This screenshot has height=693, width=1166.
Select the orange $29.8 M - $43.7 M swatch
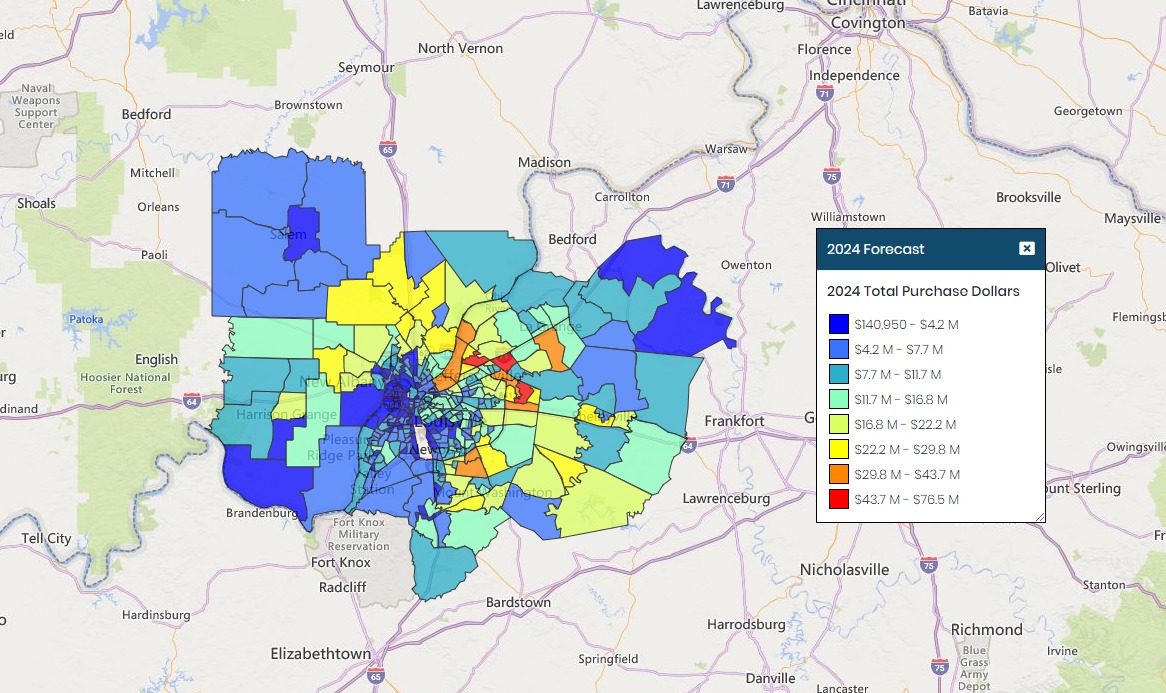[839, 474]
